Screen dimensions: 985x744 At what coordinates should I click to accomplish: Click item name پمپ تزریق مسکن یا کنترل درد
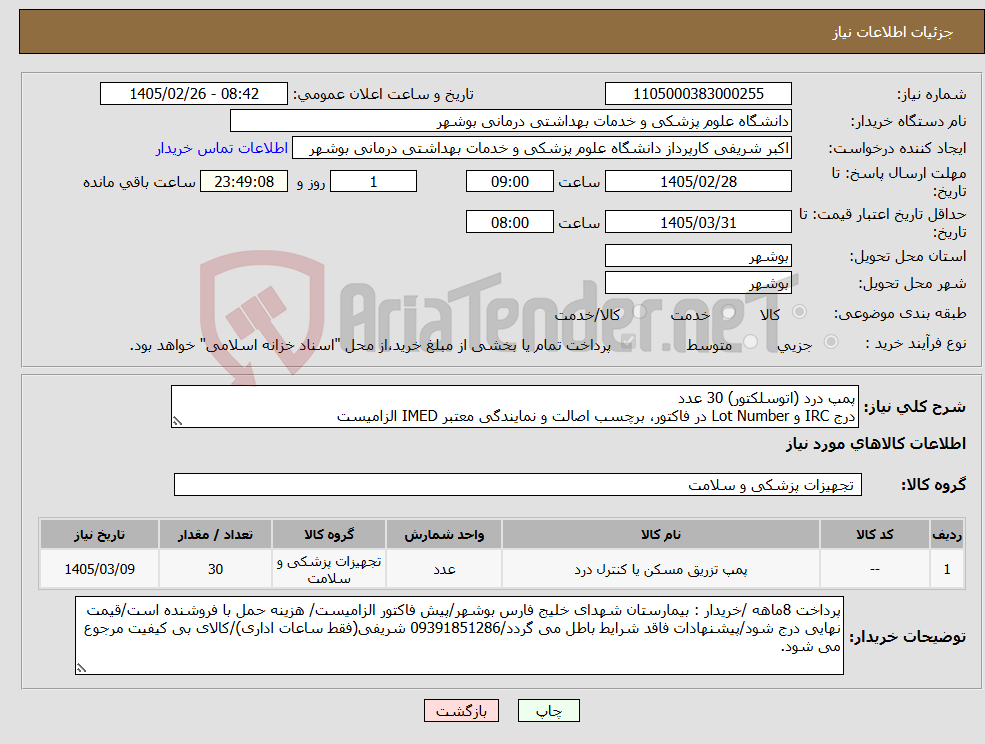661,569
